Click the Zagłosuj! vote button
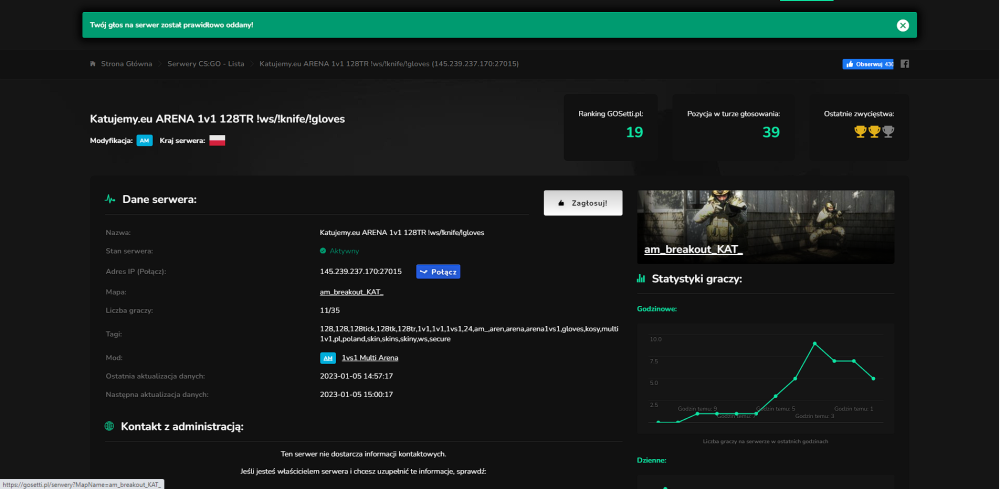 [x=583, y=203]
